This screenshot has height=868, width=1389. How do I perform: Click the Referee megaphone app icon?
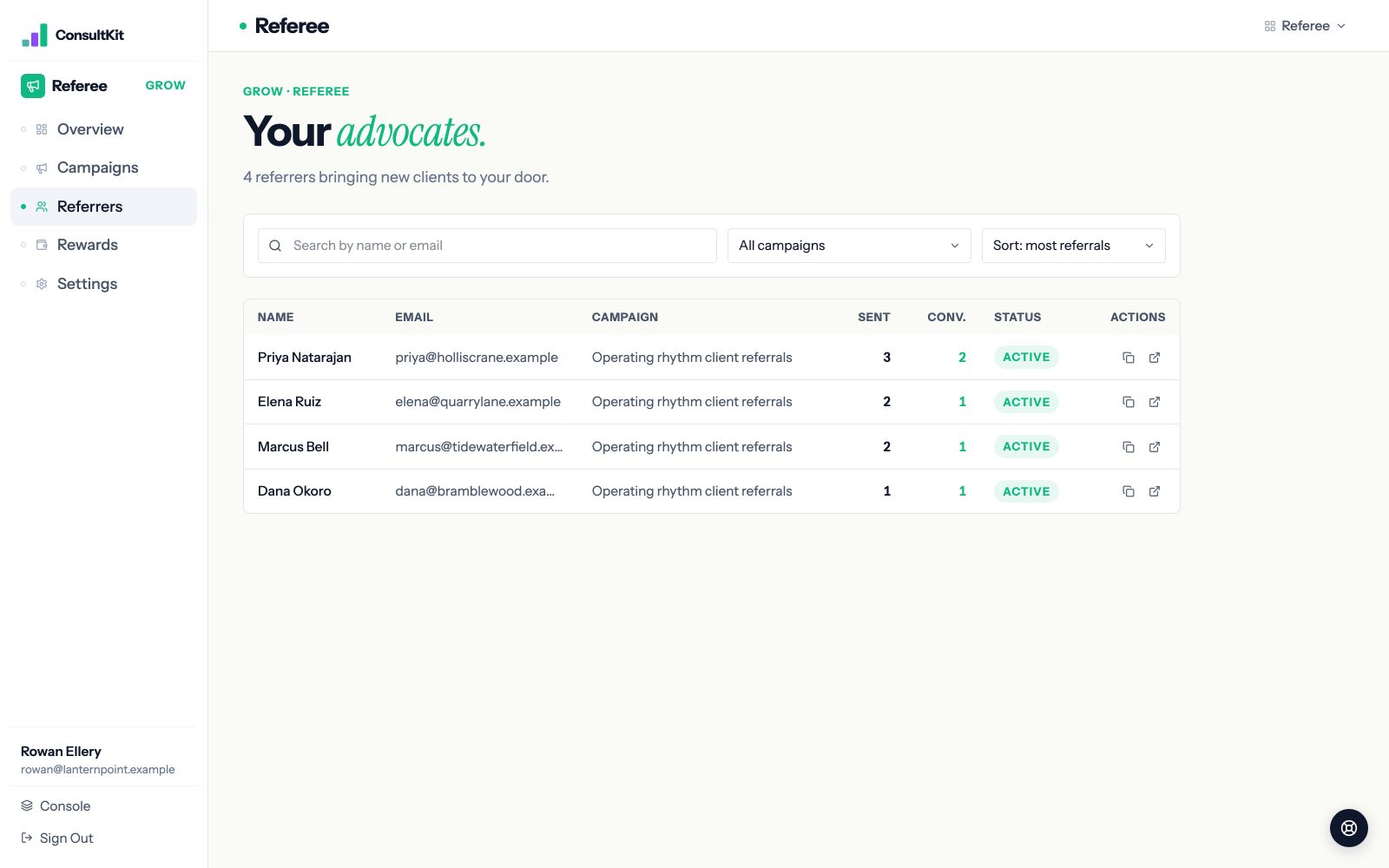coord(33,86)
